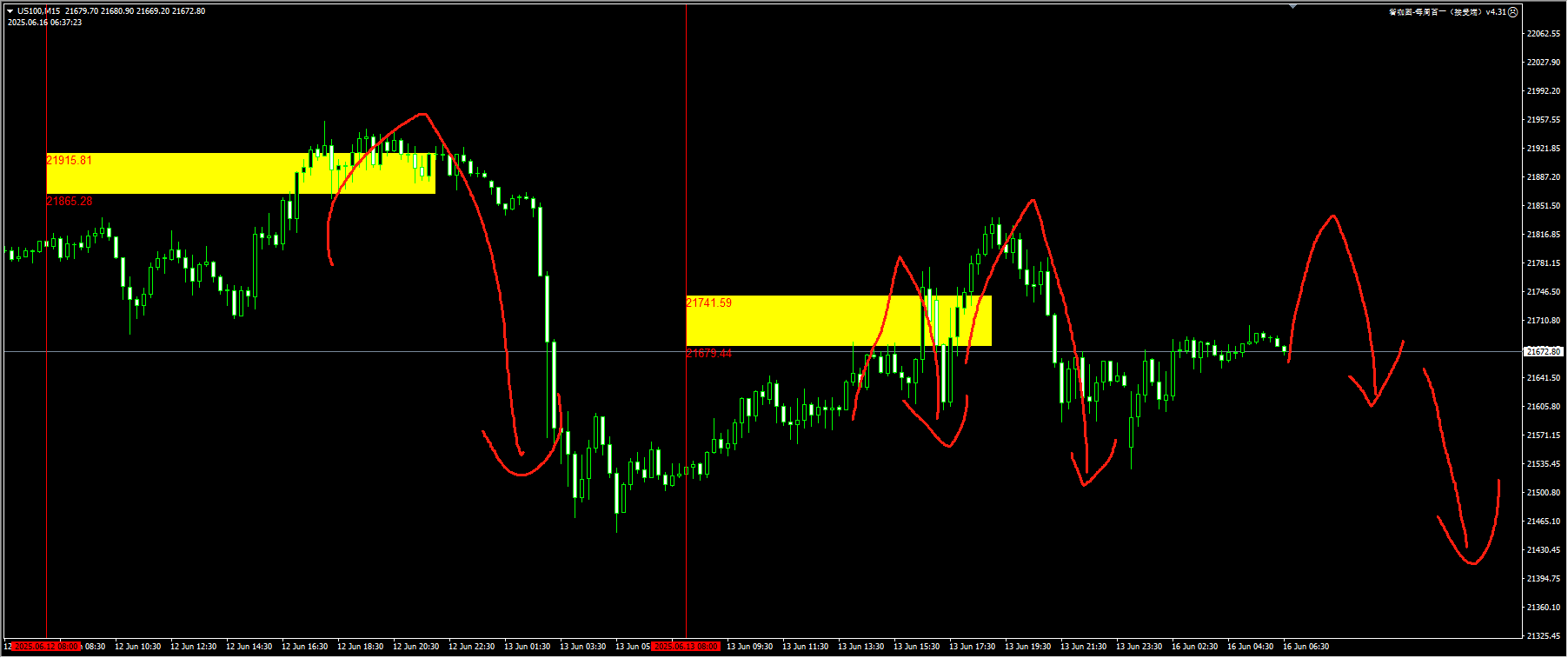
Task: Click the current price tag 21672.80
Action: coord(1543,352)
